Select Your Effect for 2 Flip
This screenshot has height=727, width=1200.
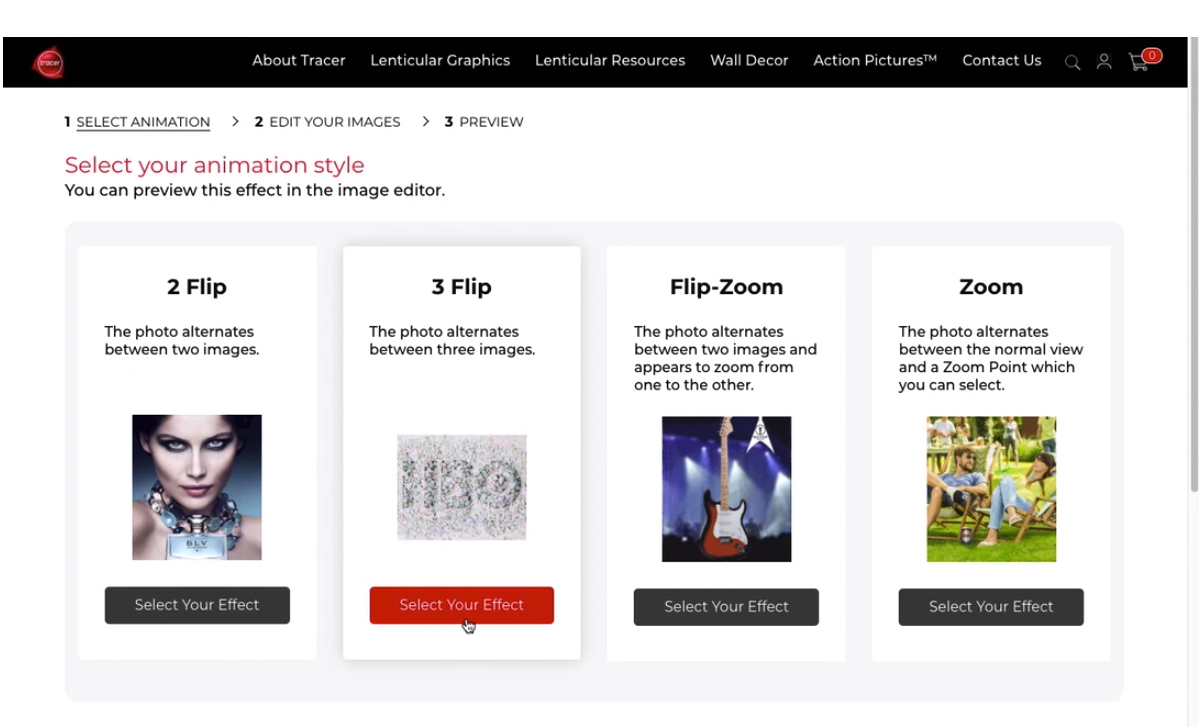pyautogui.click(x=197, y=605)
